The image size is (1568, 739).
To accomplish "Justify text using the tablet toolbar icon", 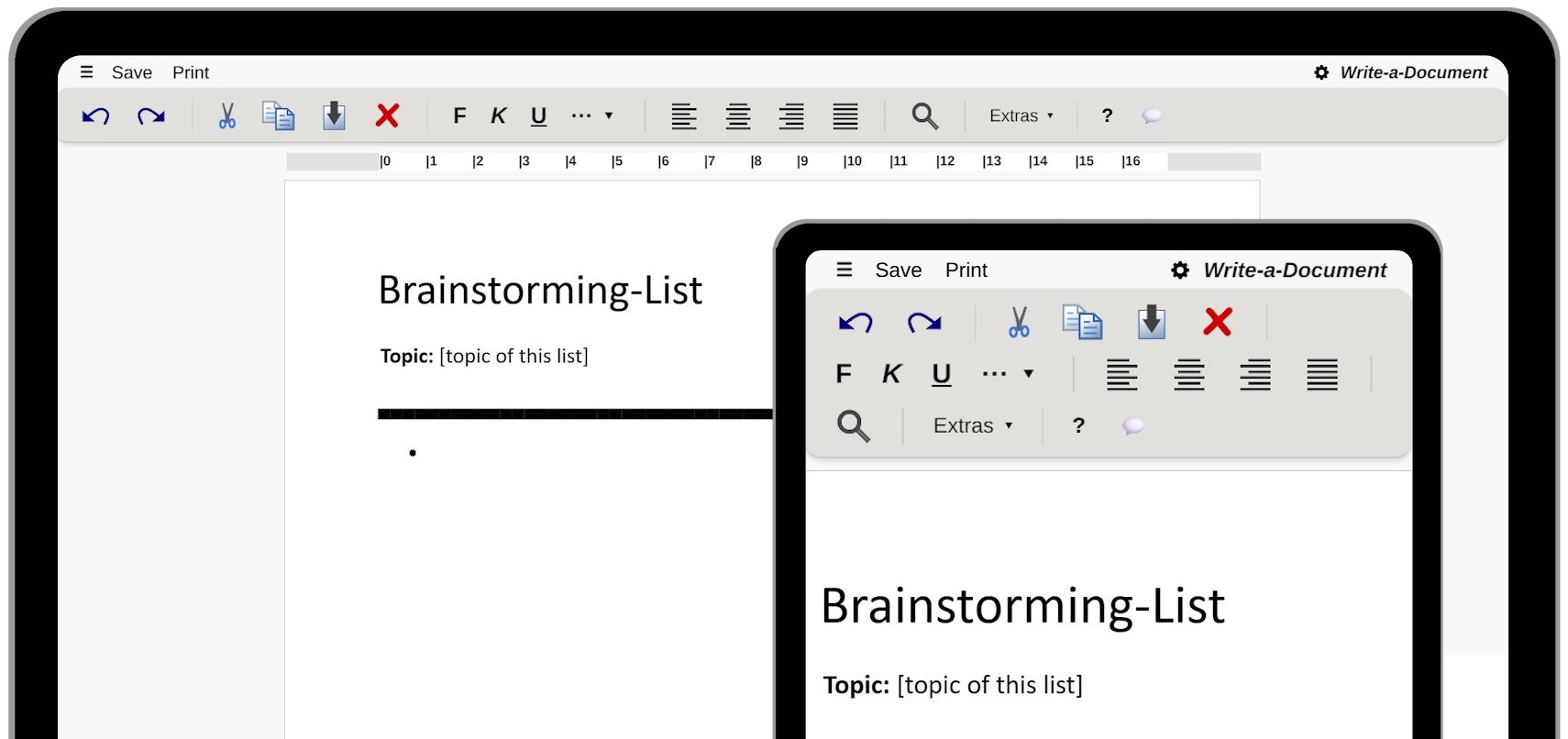I will (x=1321, y=374).
